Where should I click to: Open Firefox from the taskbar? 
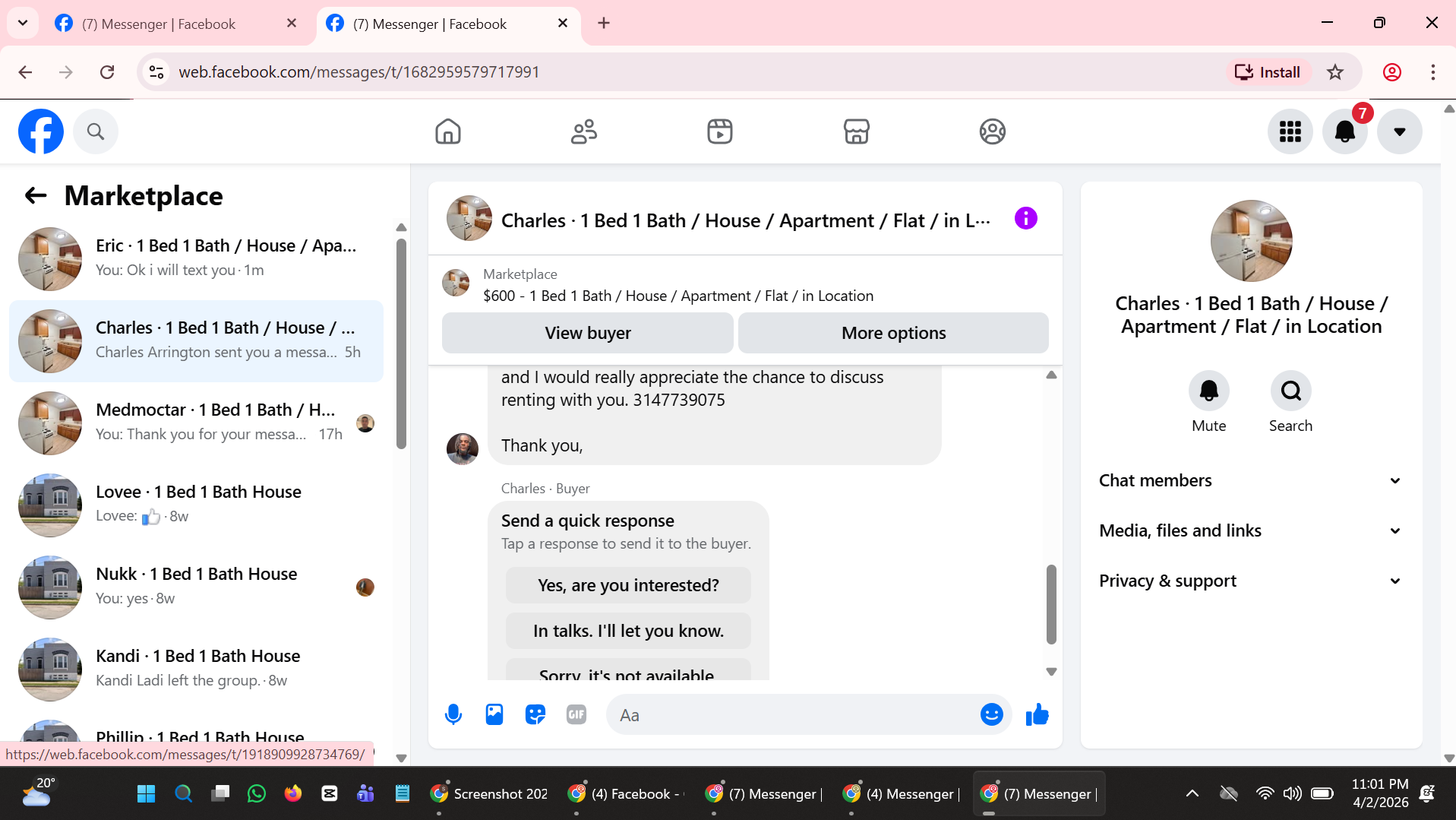tap(293, 794)
